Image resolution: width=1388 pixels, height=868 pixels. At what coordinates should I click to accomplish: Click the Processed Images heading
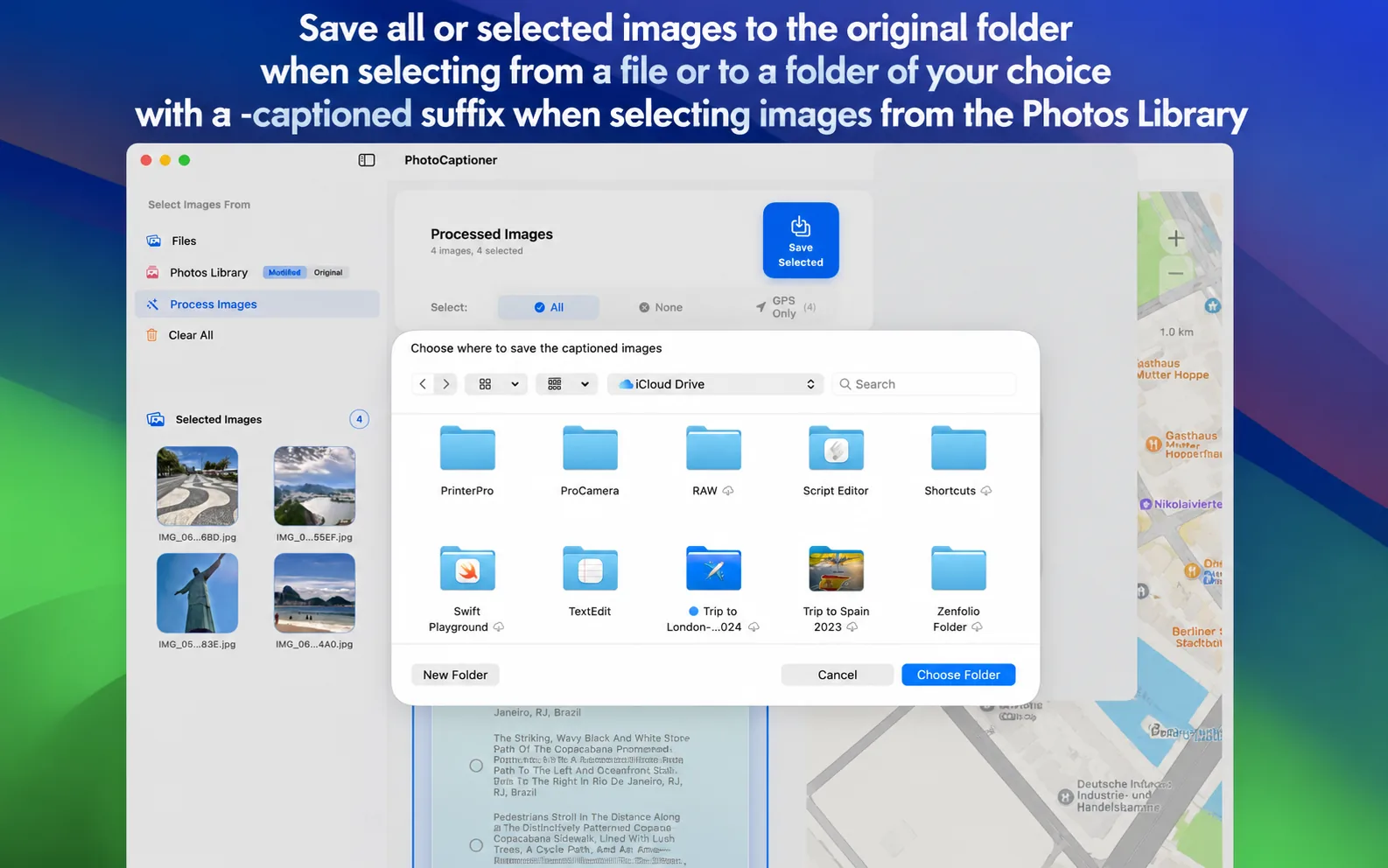click(x=492, y=234)
